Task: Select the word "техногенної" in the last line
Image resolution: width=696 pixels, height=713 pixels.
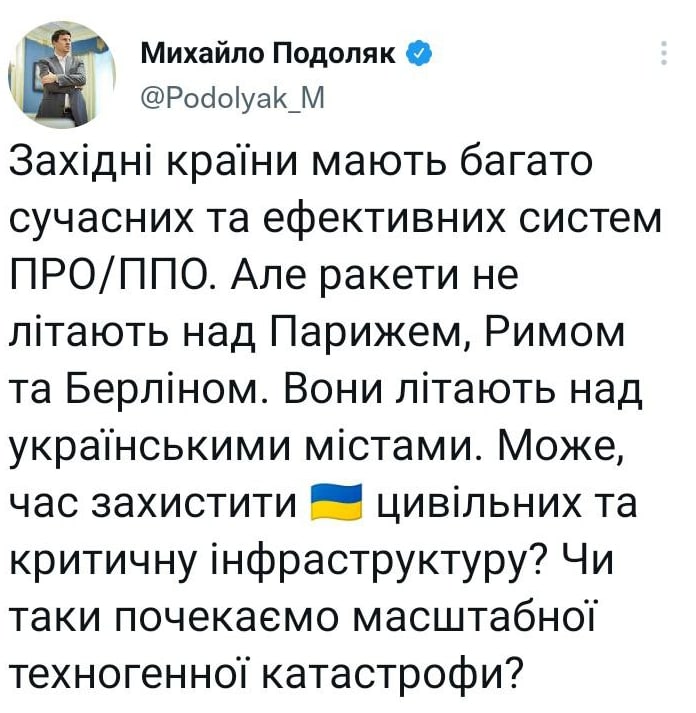Action: 130,674
